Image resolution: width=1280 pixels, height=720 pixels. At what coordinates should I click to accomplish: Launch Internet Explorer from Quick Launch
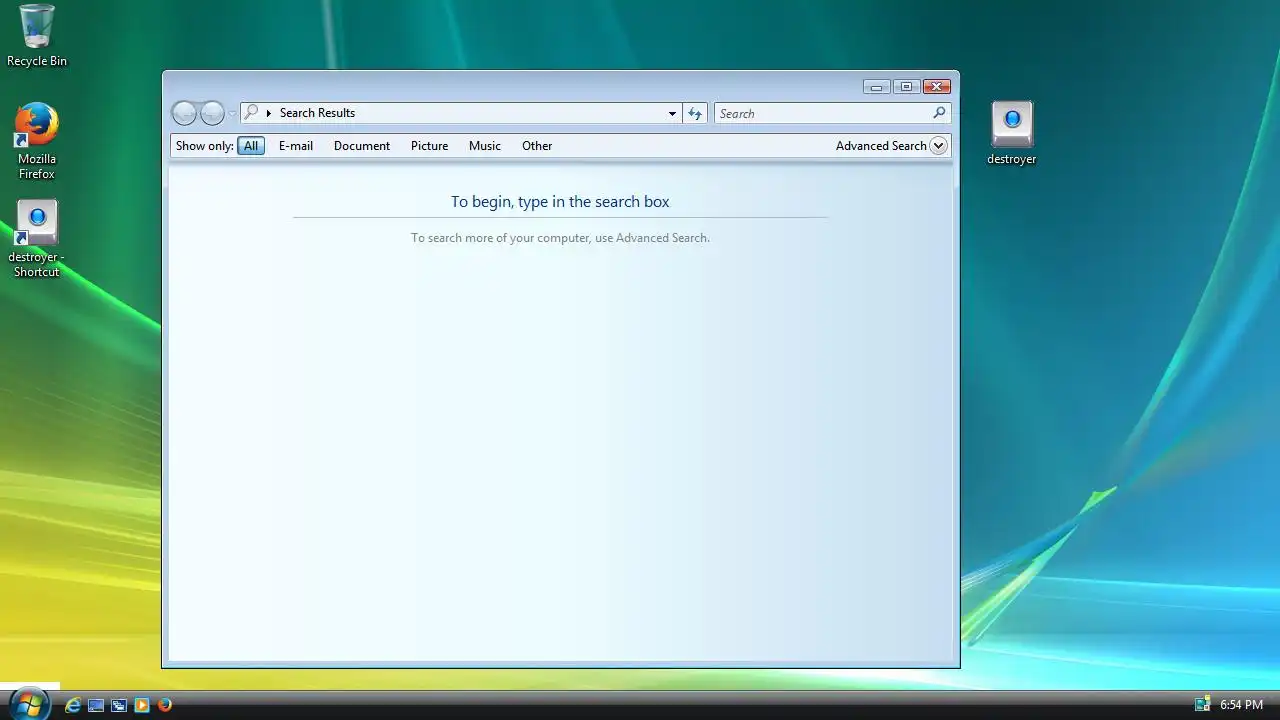coord(73,705)
